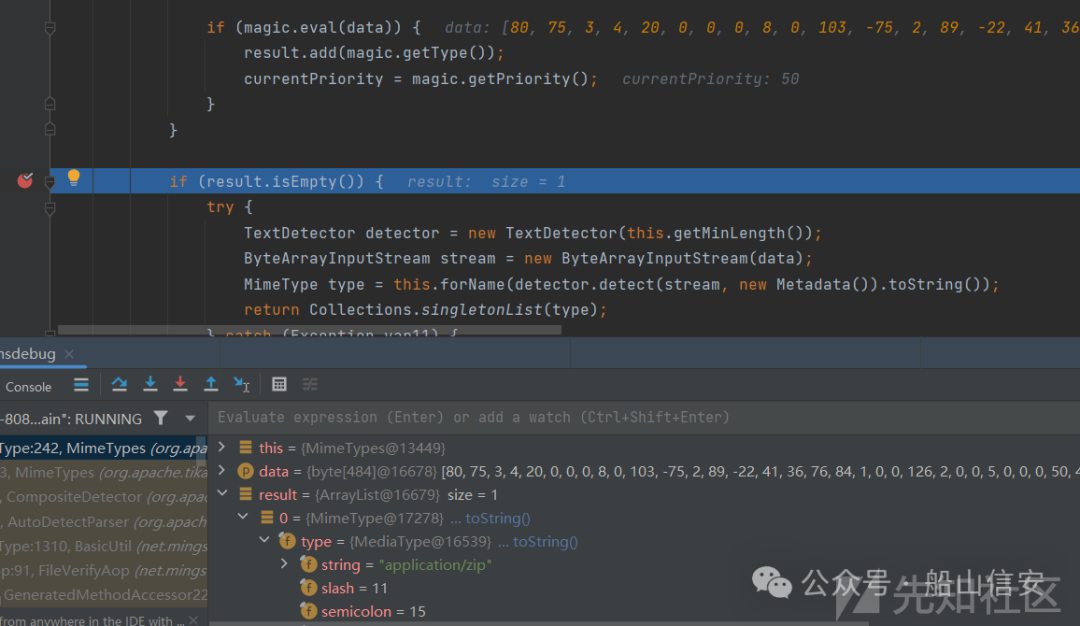Click the list icon beside 'result'
The width and height of the screenshot is (1080, 626).
coord(245,494)
